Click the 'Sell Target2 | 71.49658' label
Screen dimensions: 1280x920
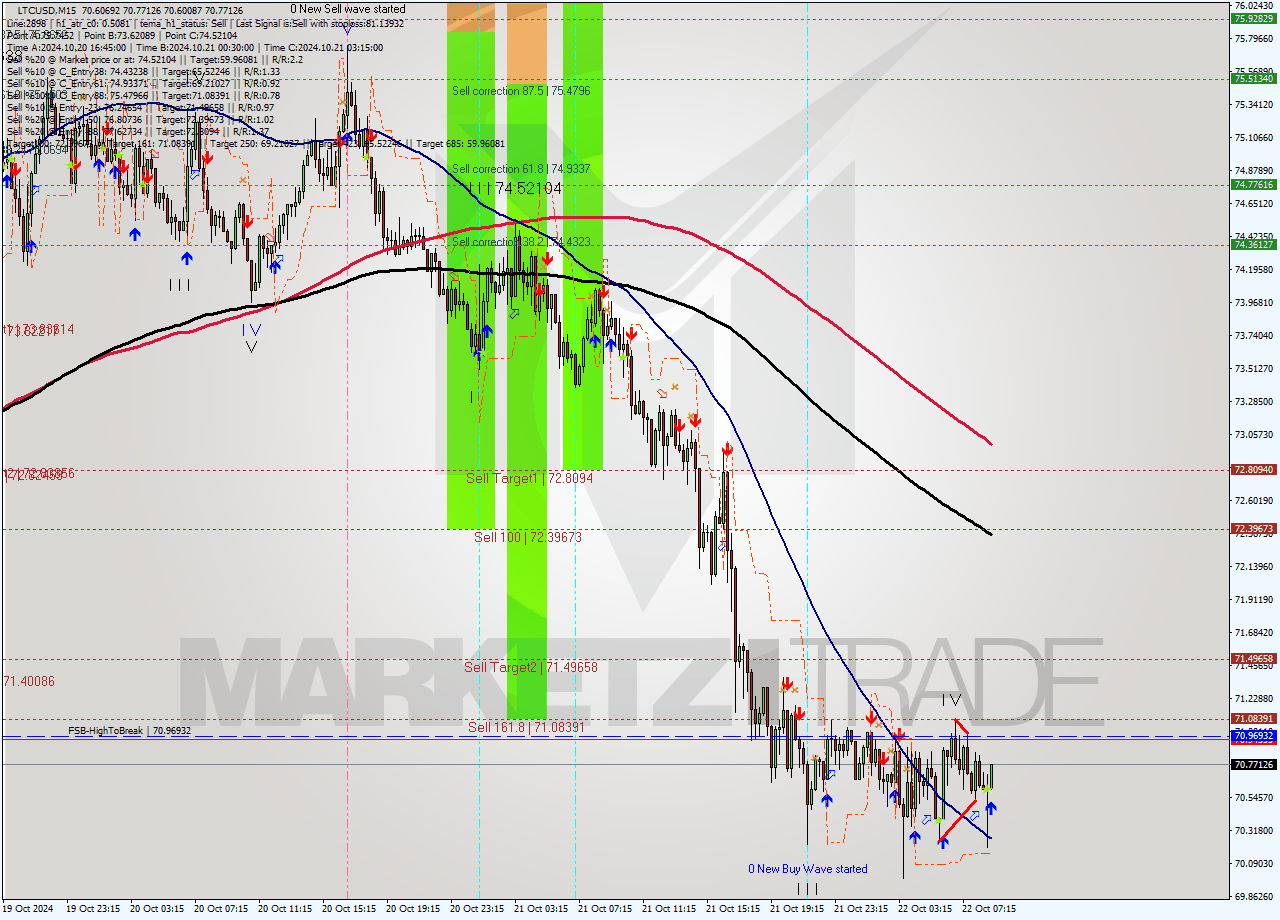click(x=531, y=667)
